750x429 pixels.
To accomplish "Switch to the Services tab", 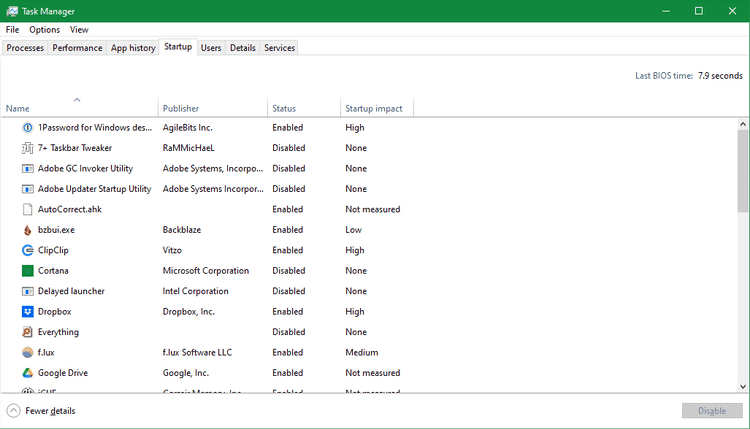I will point(279,48).
